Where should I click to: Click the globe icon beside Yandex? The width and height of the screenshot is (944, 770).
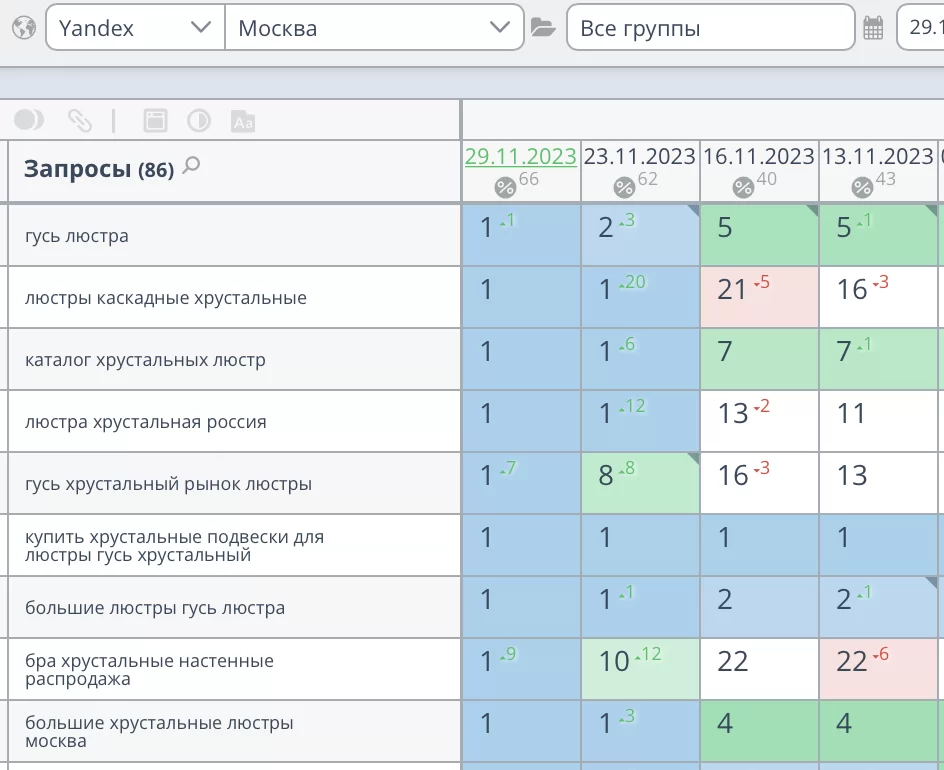pyautogui.click(x=23, y=28)
